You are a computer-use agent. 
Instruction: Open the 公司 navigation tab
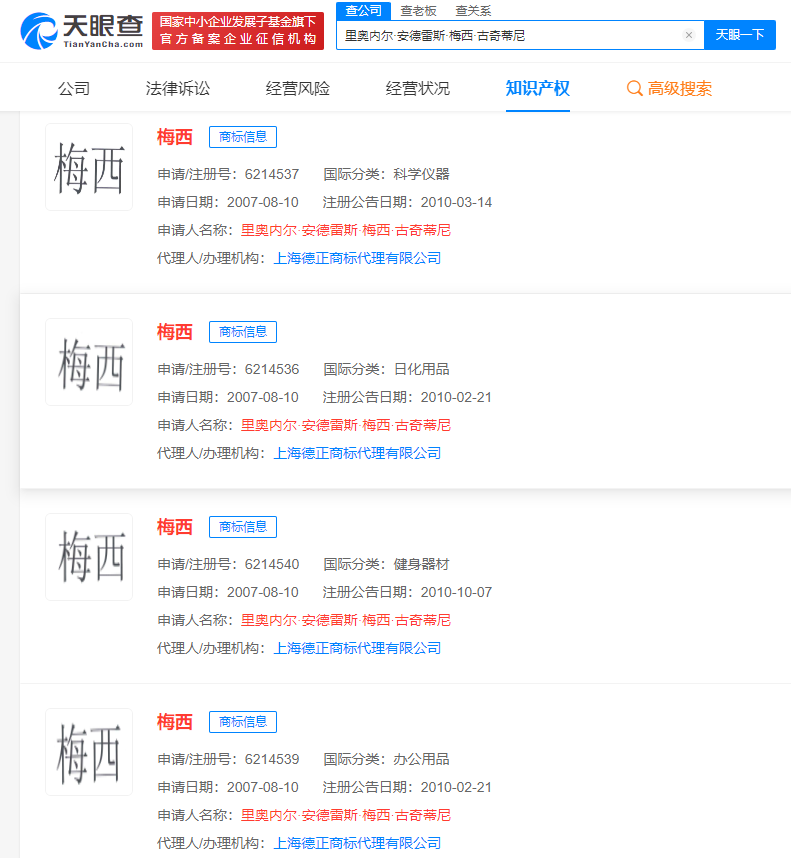74,88
